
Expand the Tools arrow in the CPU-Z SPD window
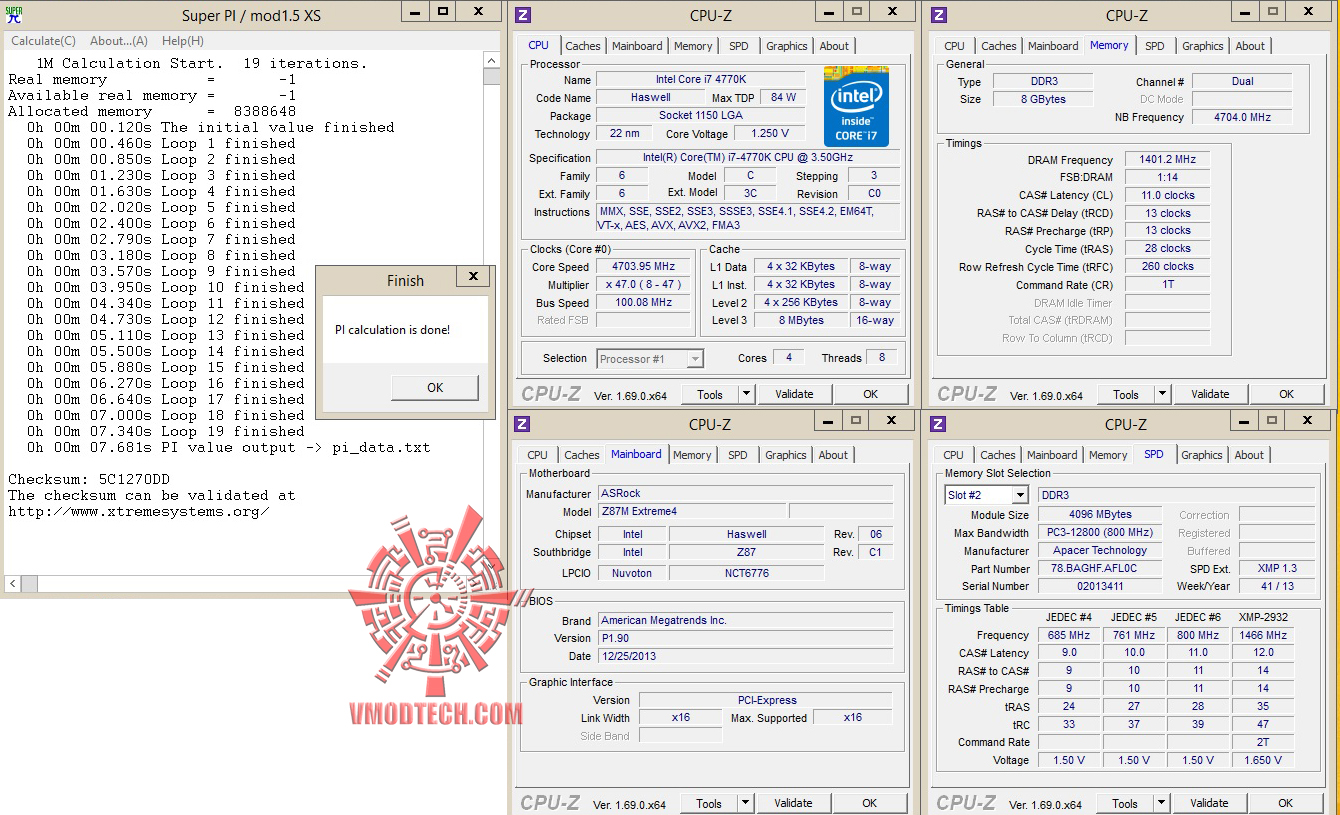(1161, 803)
